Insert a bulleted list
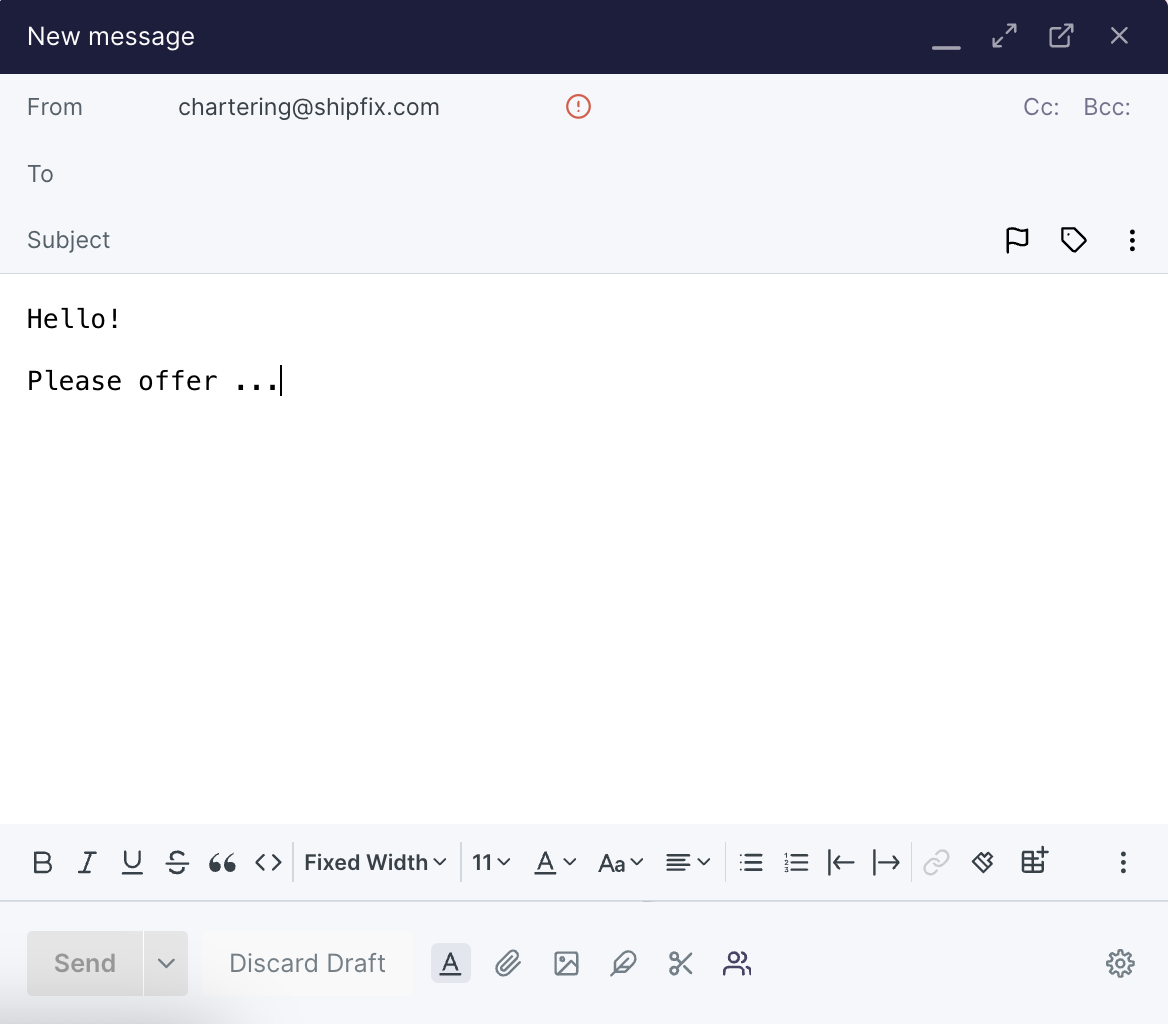Viewport: 1168px width, 1024px height. click(x=751, y=862)
